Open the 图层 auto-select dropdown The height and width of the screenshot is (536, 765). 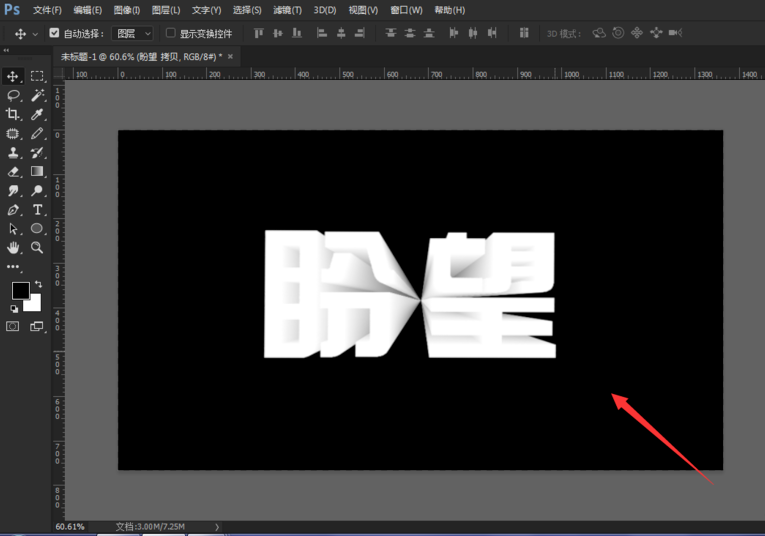[x=134, y=33]
